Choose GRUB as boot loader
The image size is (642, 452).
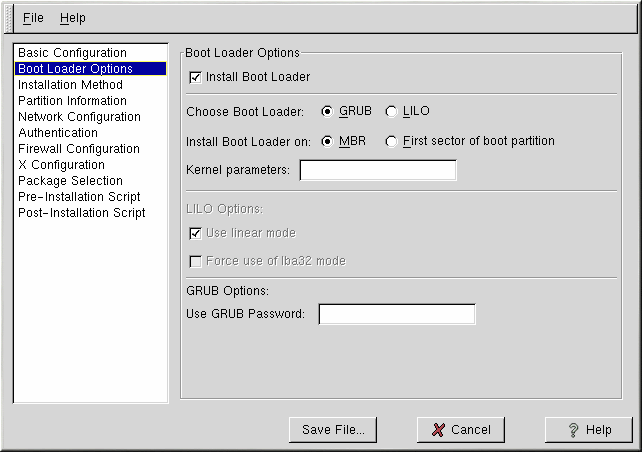(x=327, y=111)
